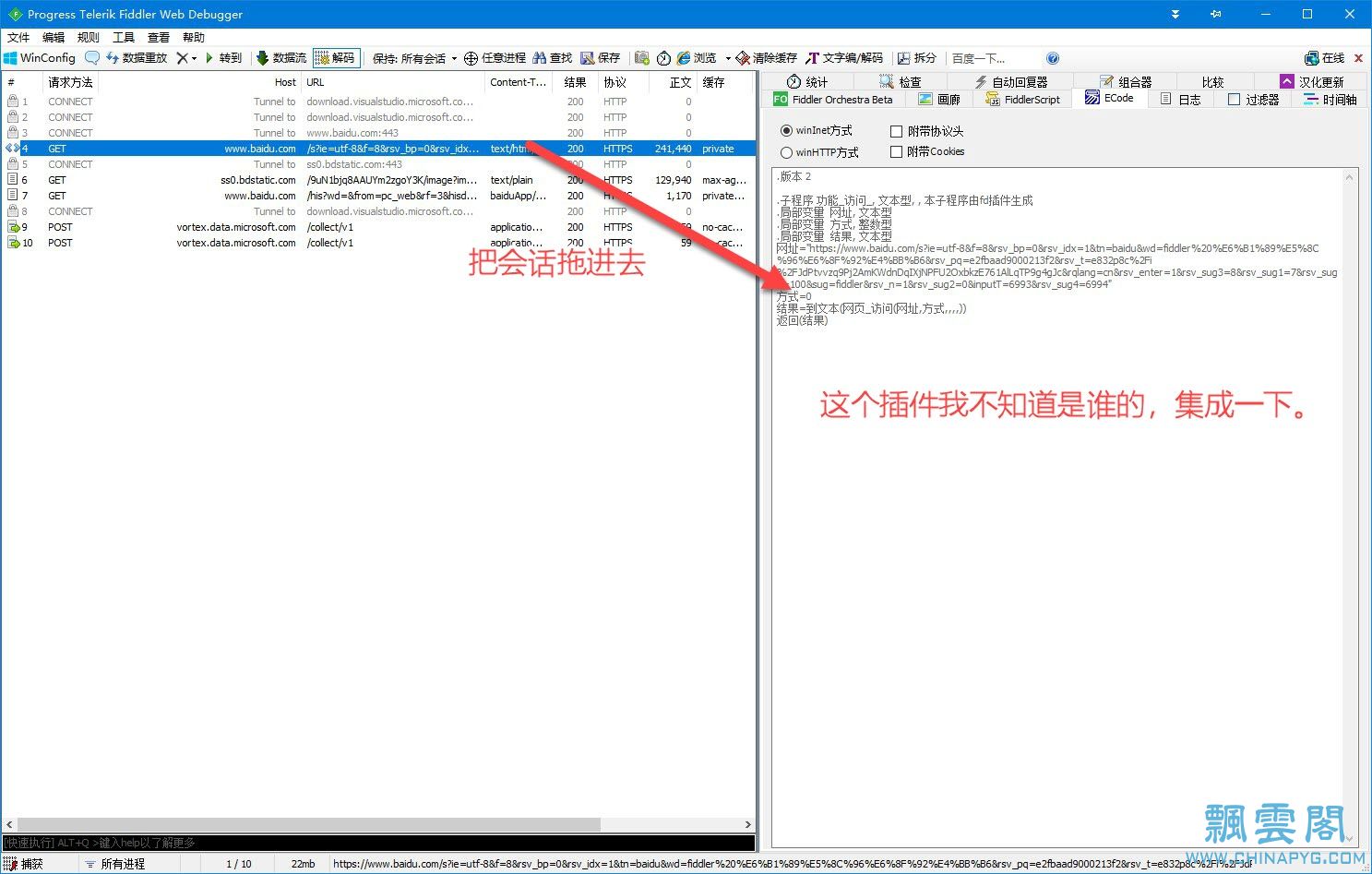
Task: Click the 浏览 (Browse) IE icon
Action: [x=684, y=58]
